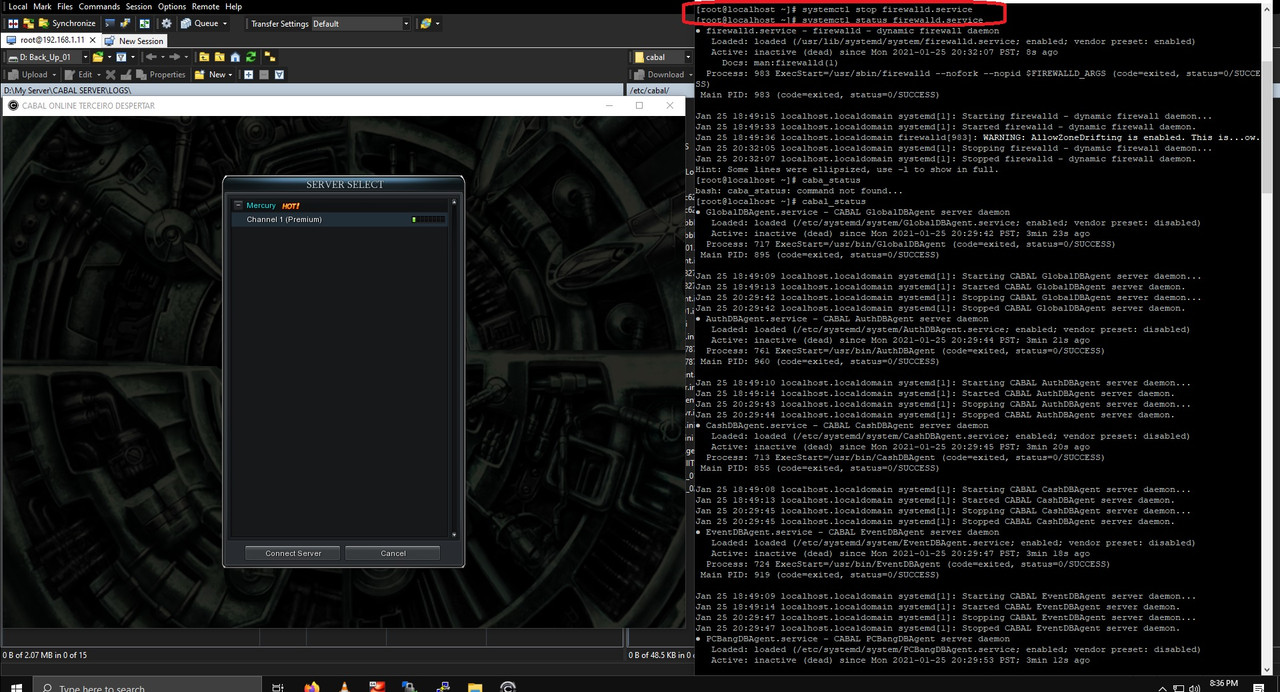Click the local path D:\My Server\CABAL SERVER\LOGS\
Viewport: 1280px width, 692px height.
click(x=66, y=90)
